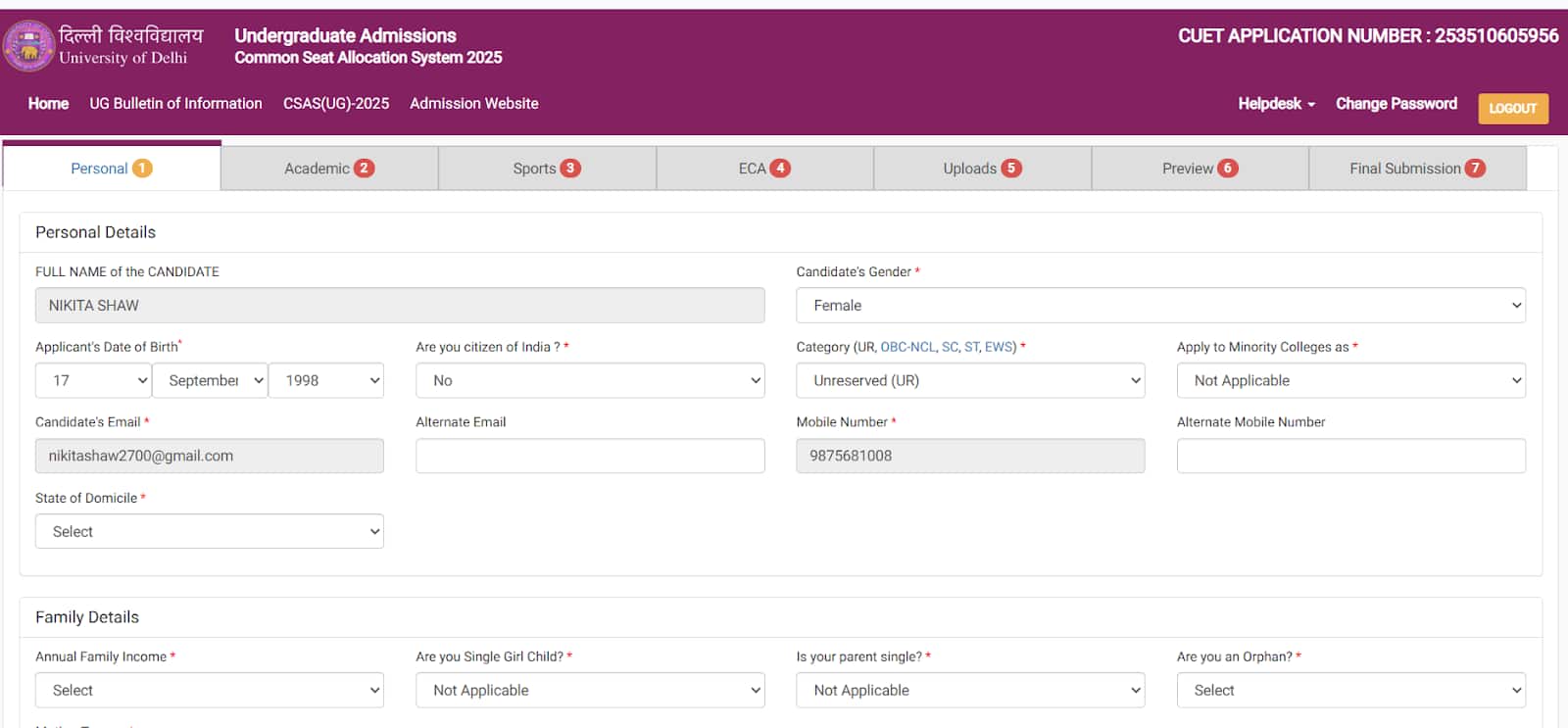This screenshot has width=1568, height=728.
Task: Open UG Bulletin of Information link
Action: coord(175,104)
